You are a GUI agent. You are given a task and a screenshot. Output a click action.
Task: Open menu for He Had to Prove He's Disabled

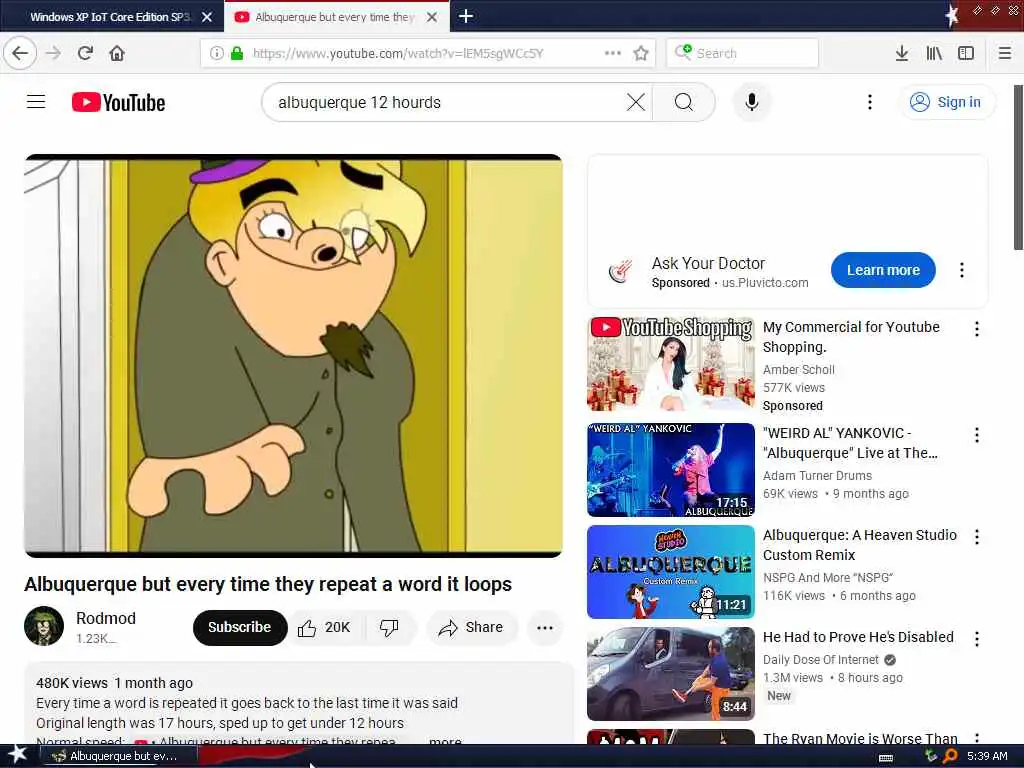pos(976,638)
